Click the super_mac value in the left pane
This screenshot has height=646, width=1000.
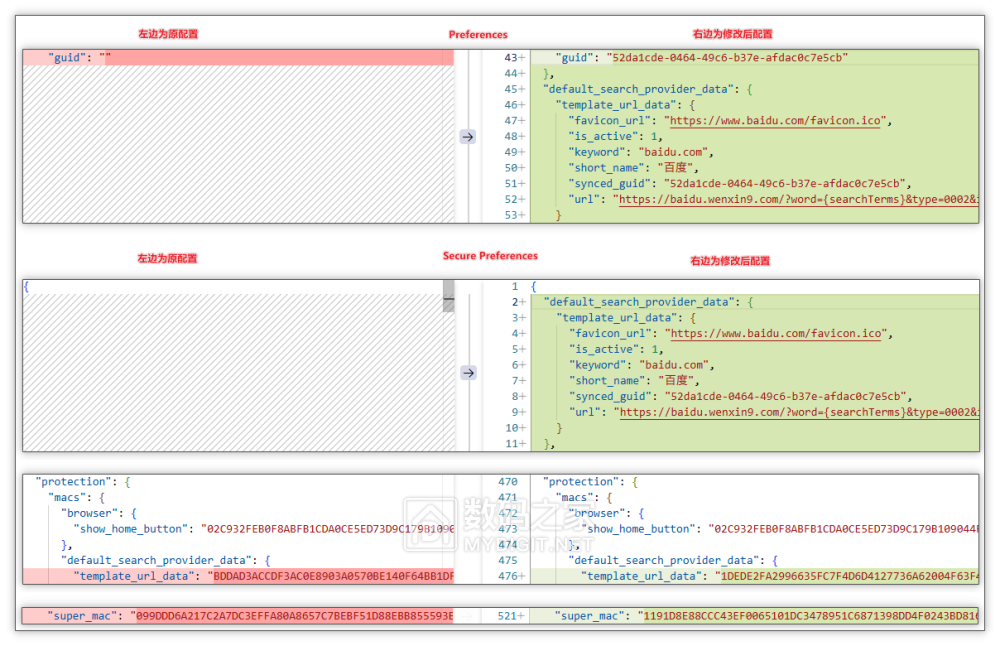294,616
